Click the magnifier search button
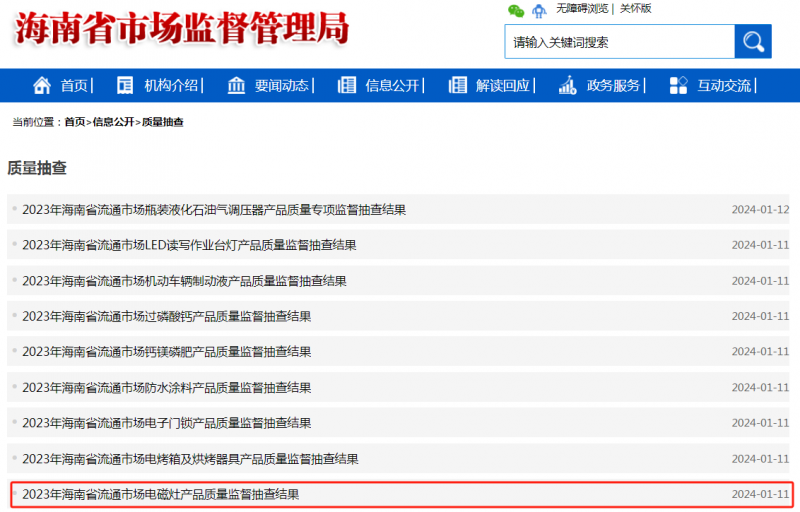Image resolution: width=800 pixels, height=512 pixels. coord(753,42)
